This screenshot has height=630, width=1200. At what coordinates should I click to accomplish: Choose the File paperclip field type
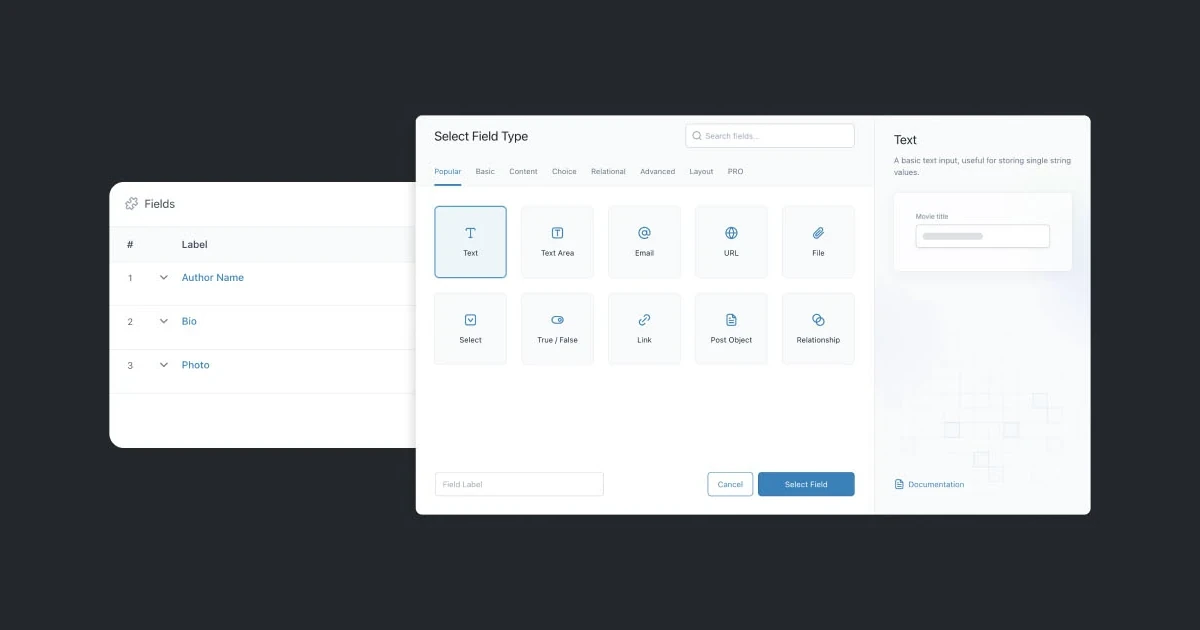coord(818,241)
